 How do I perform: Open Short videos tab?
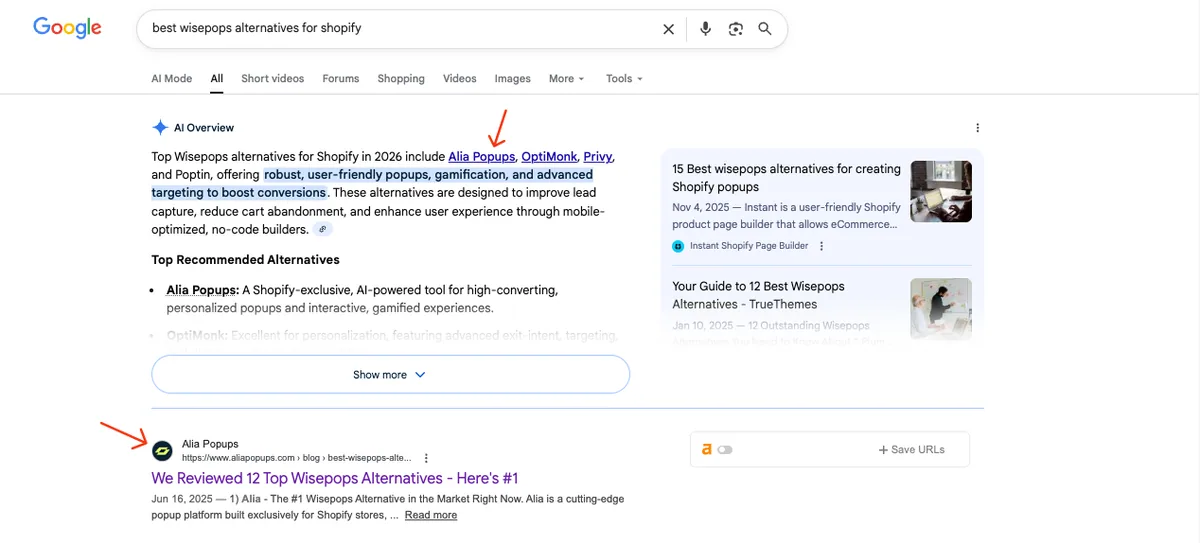coord(272,78)
